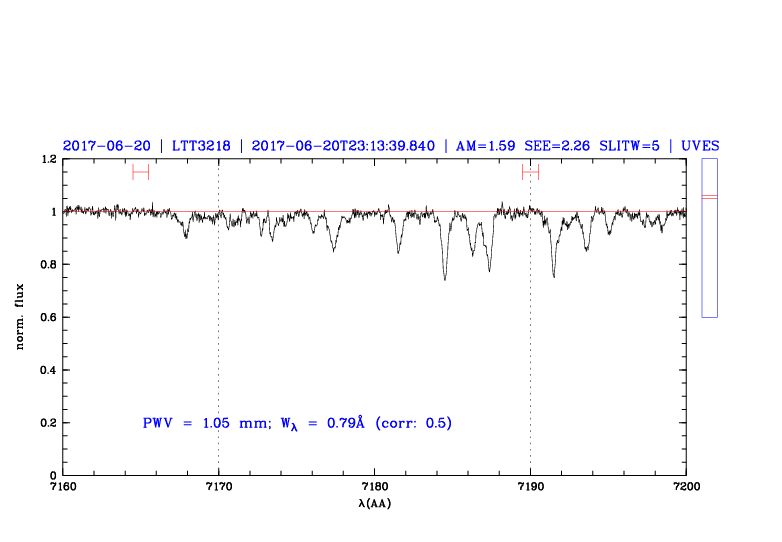
Task: Click the (corr: 0.5) annotation text
Action: coord(413,423)
